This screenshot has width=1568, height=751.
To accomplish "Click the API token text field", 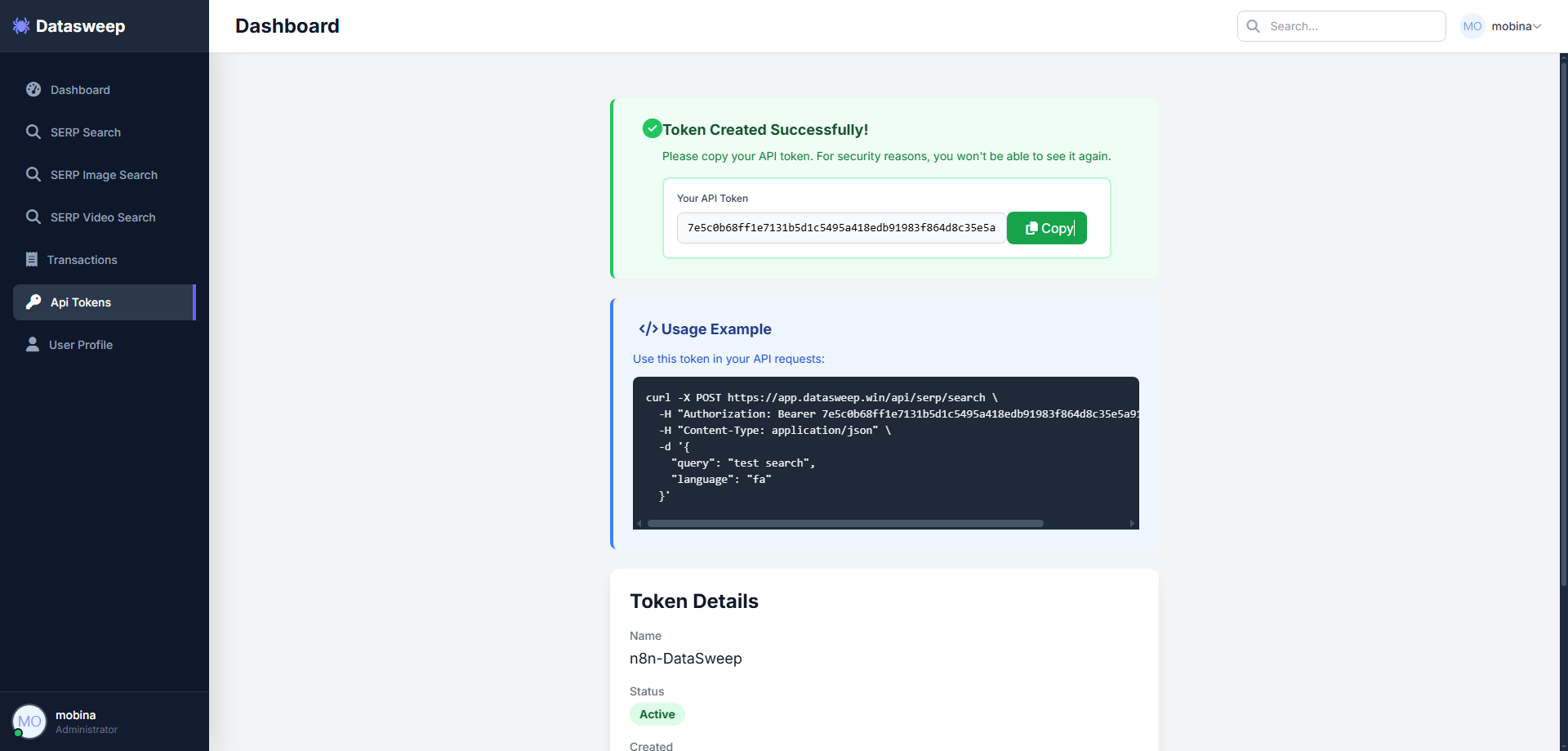I will [x=841, y=228].
